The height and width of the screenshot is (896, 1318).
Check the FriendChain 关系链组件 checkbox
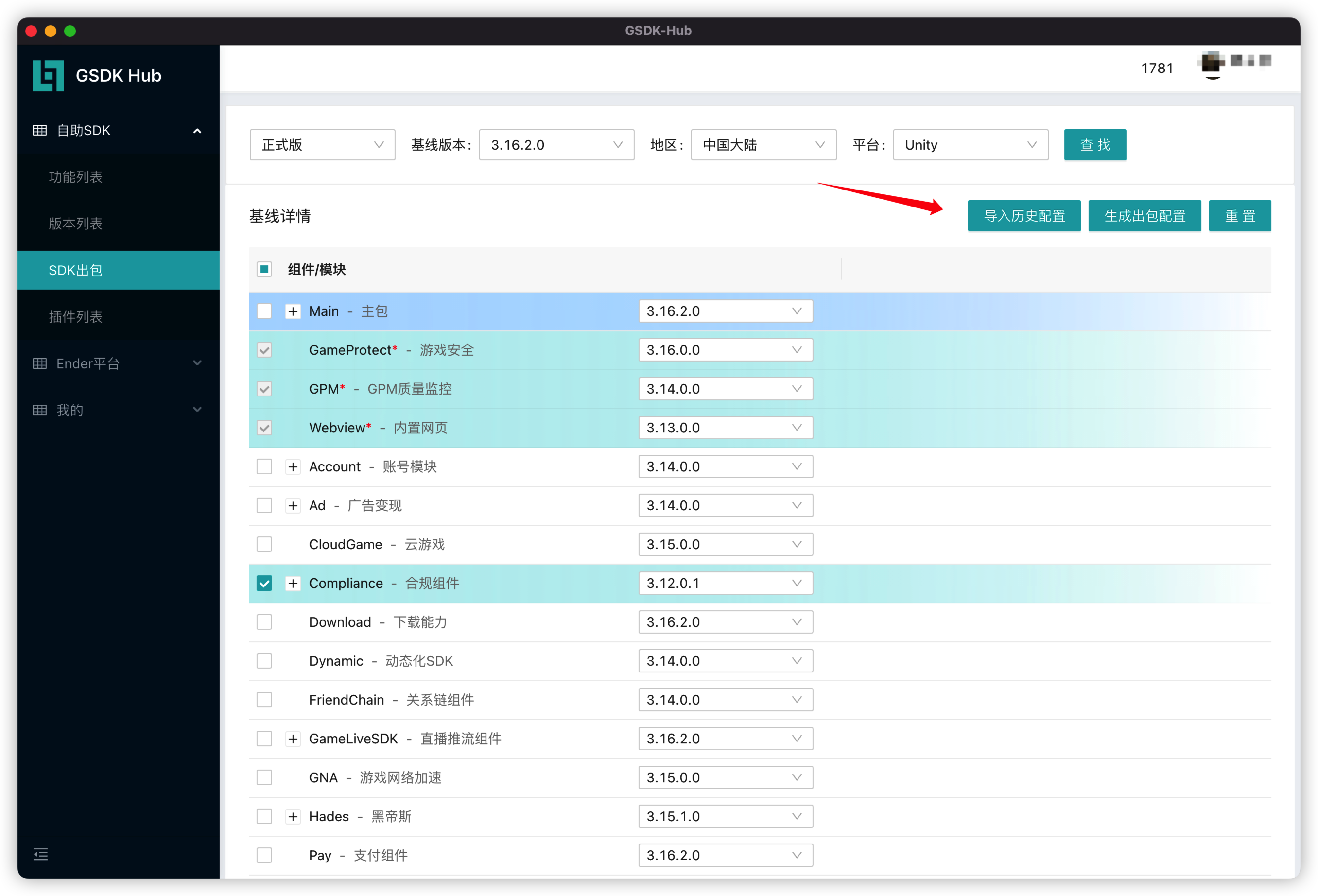pos(264,700)
